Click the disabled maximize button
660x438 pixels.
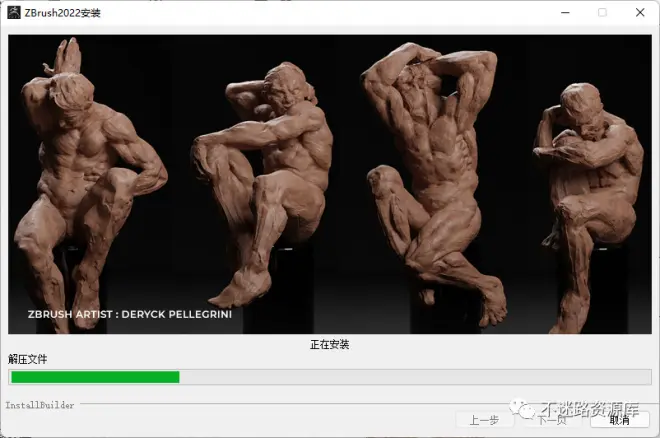click(602, 13)
